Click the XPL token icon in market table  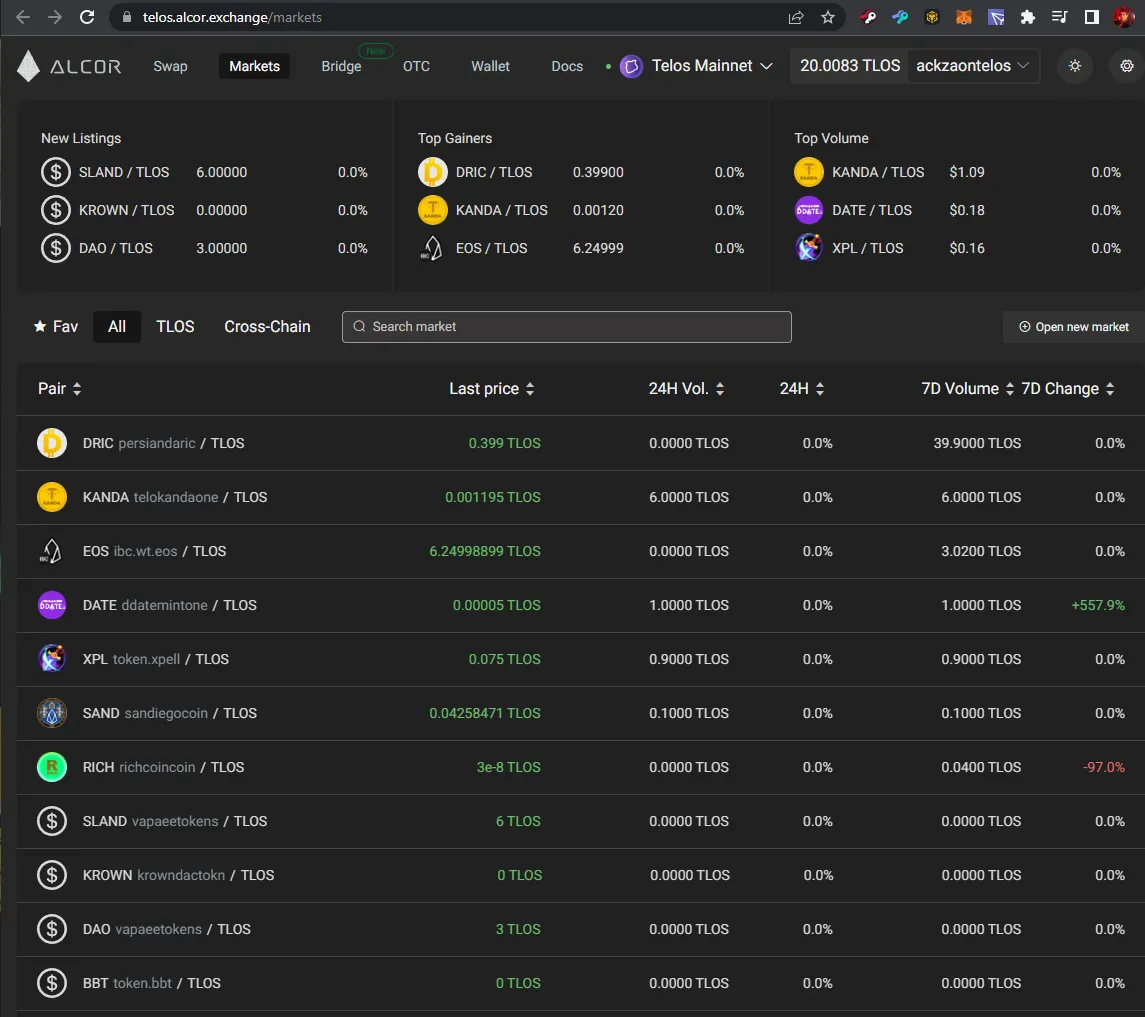pos(52,659)
